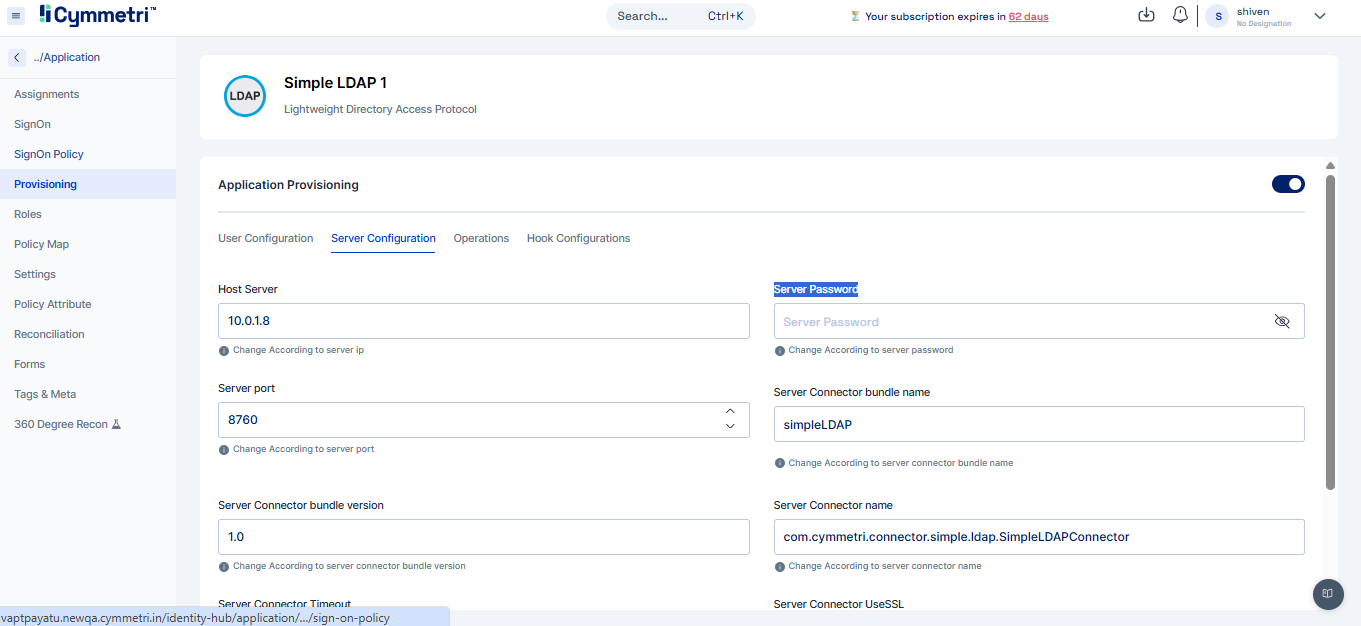Open the help book icon
The height and width of the screenshot is (626, 1361).
tap(1327, 593)
